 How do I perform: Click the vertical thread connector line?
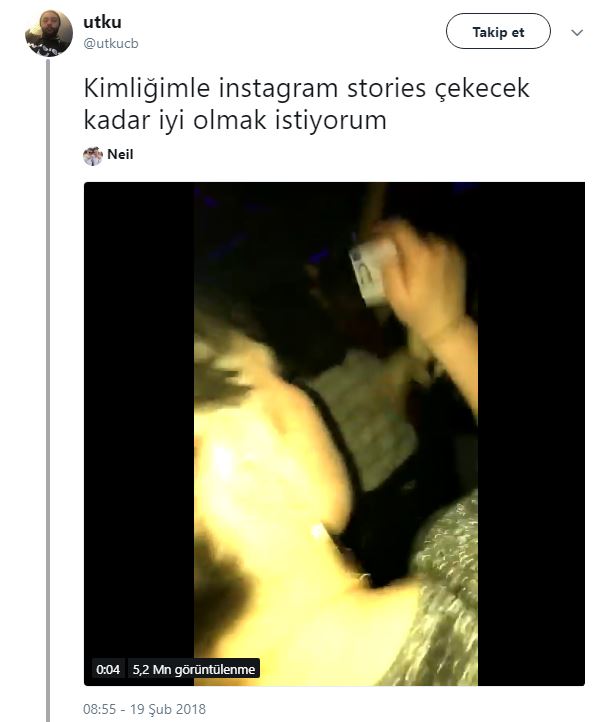[x=47, y=389]
